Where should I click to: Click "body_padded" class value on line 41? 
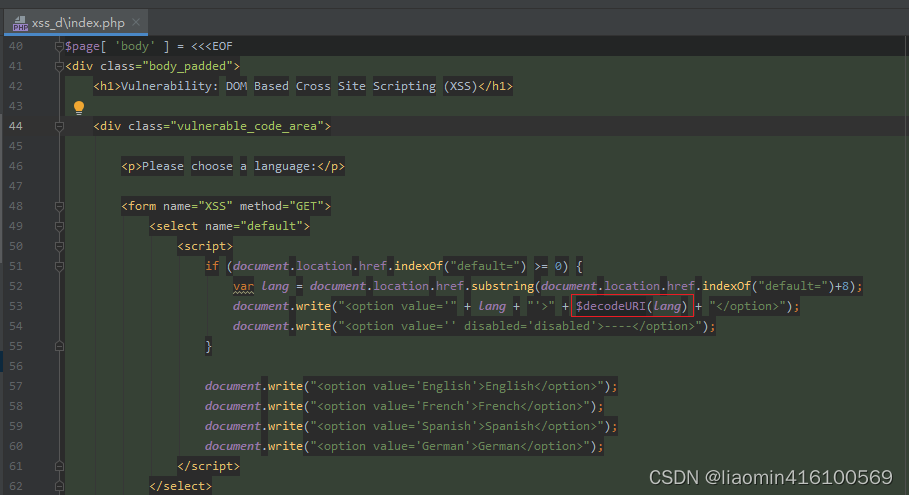coord(187,66)
